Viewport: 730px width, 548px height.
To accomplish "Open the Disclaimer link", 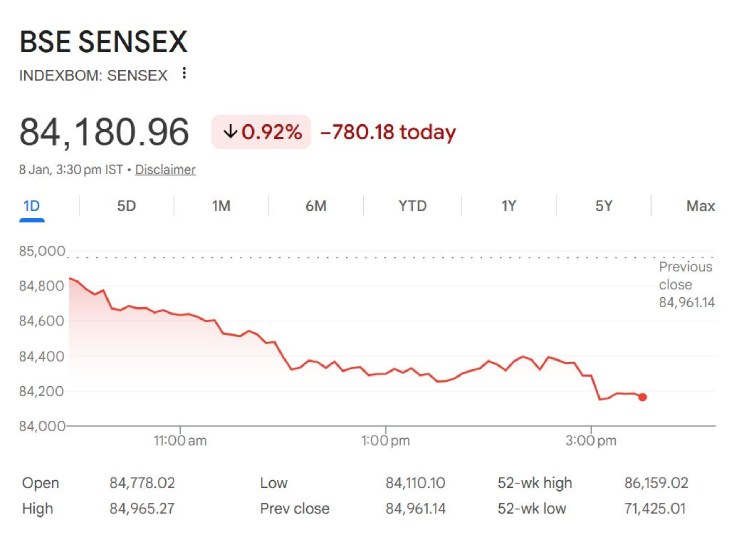I will (x=165, y=170).
